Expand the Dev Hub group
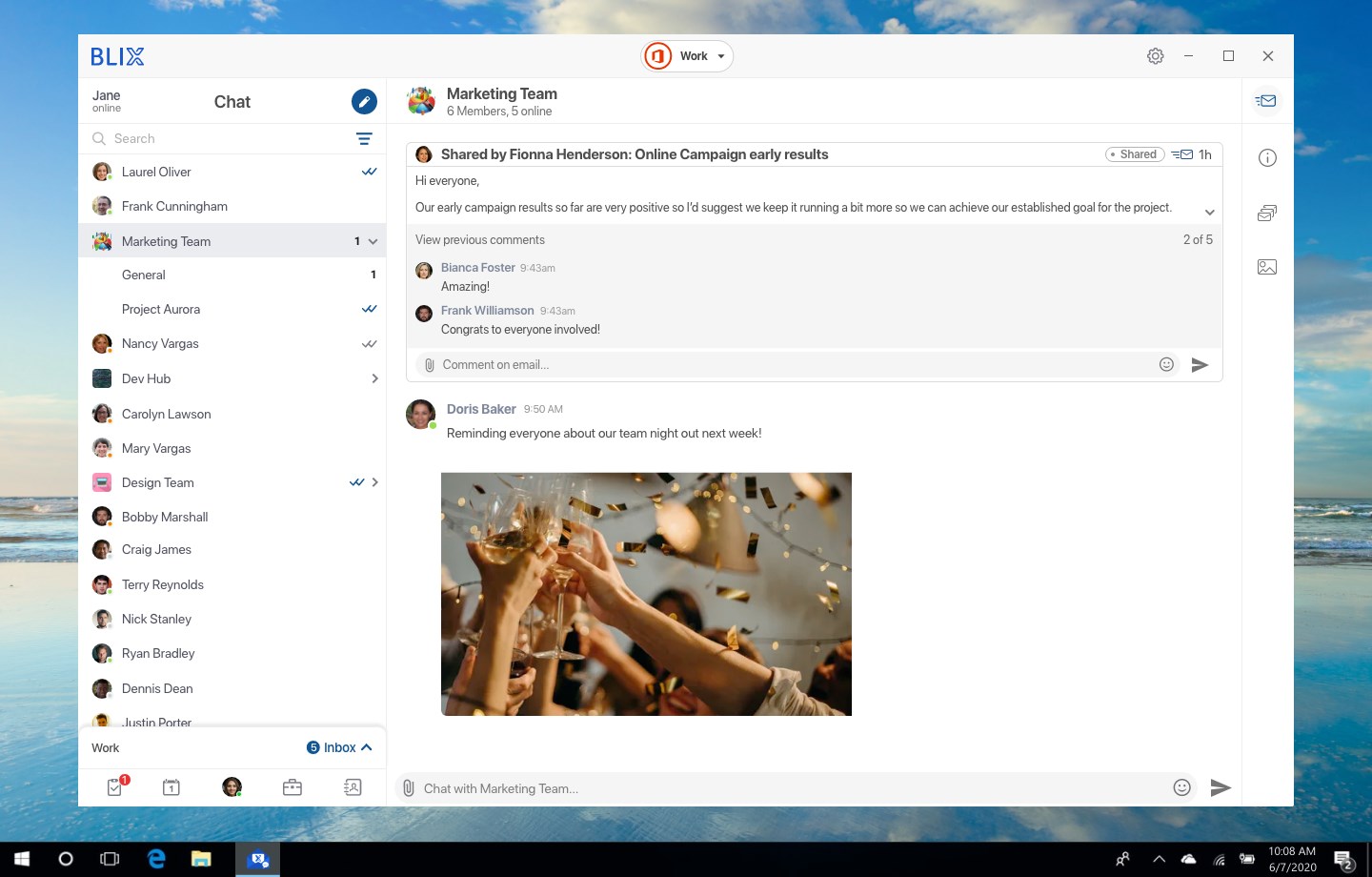 pyautogui.click(x=374, y=378)
